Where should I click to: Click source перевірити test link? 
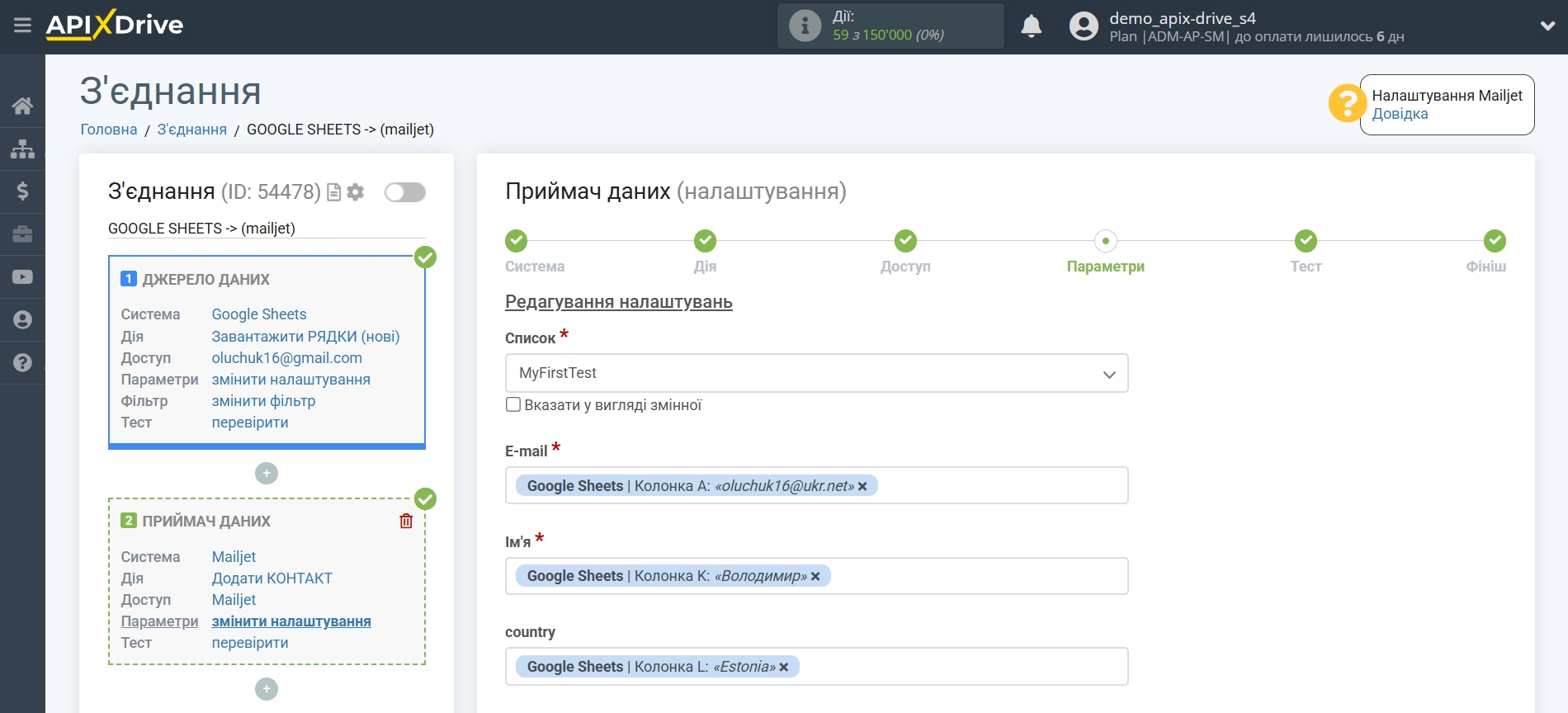250,423
